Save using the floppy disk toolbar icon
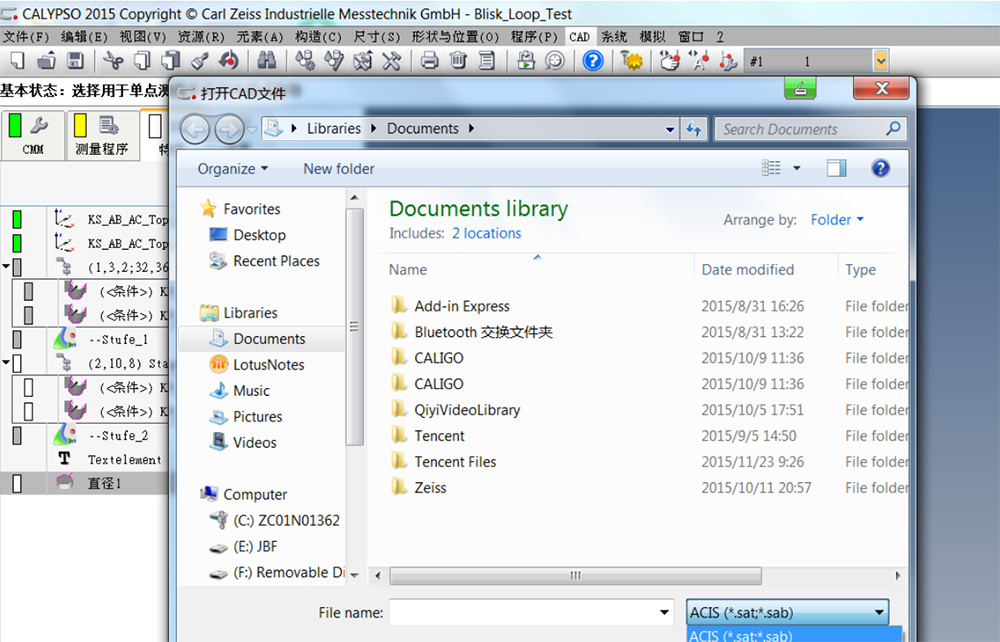This screenshot has height=642, width=1000. pyautogui.click(x=75, y=61)
